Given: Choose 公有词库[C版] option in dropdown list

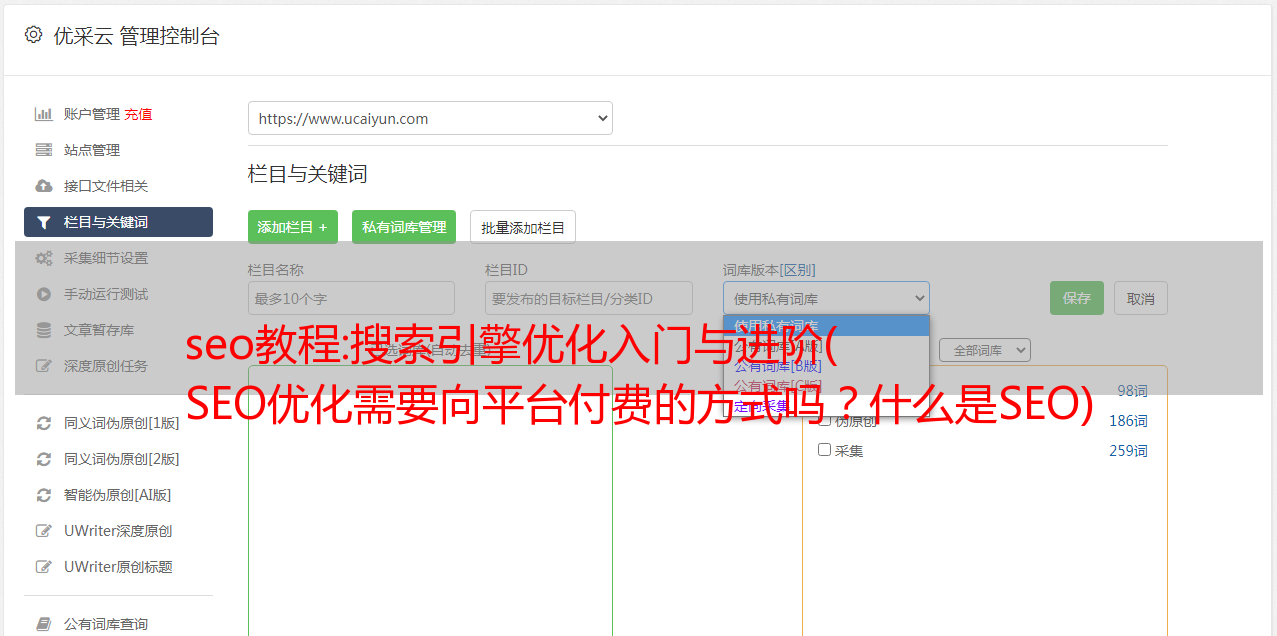Looking at the screenshot, I should (826, 386).
